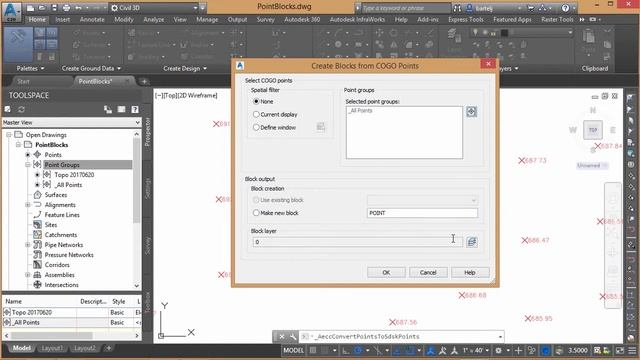640x360 pixels.
Task: Expand the Pipe Networks tree node
Action: pyautogui.click(x=28, y=244)
